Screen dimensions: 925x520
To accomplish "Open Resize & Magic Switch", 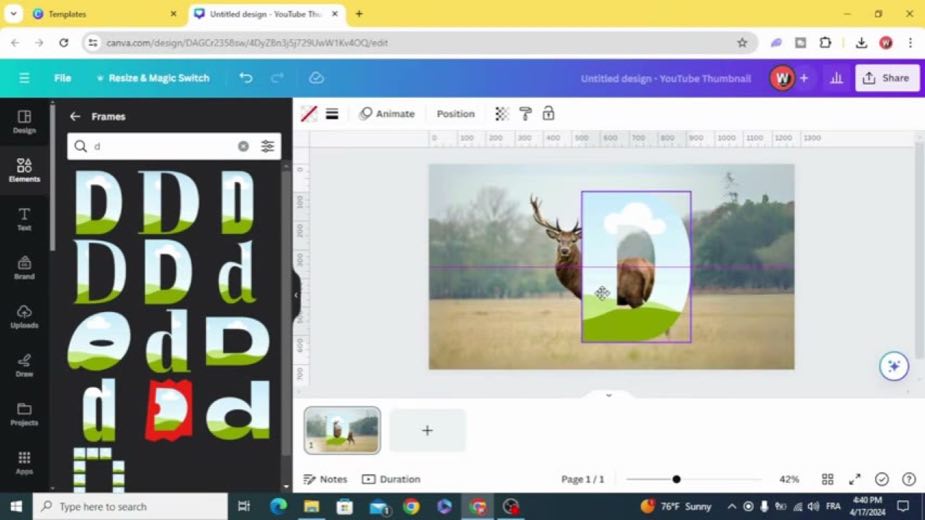I will 153,78.
